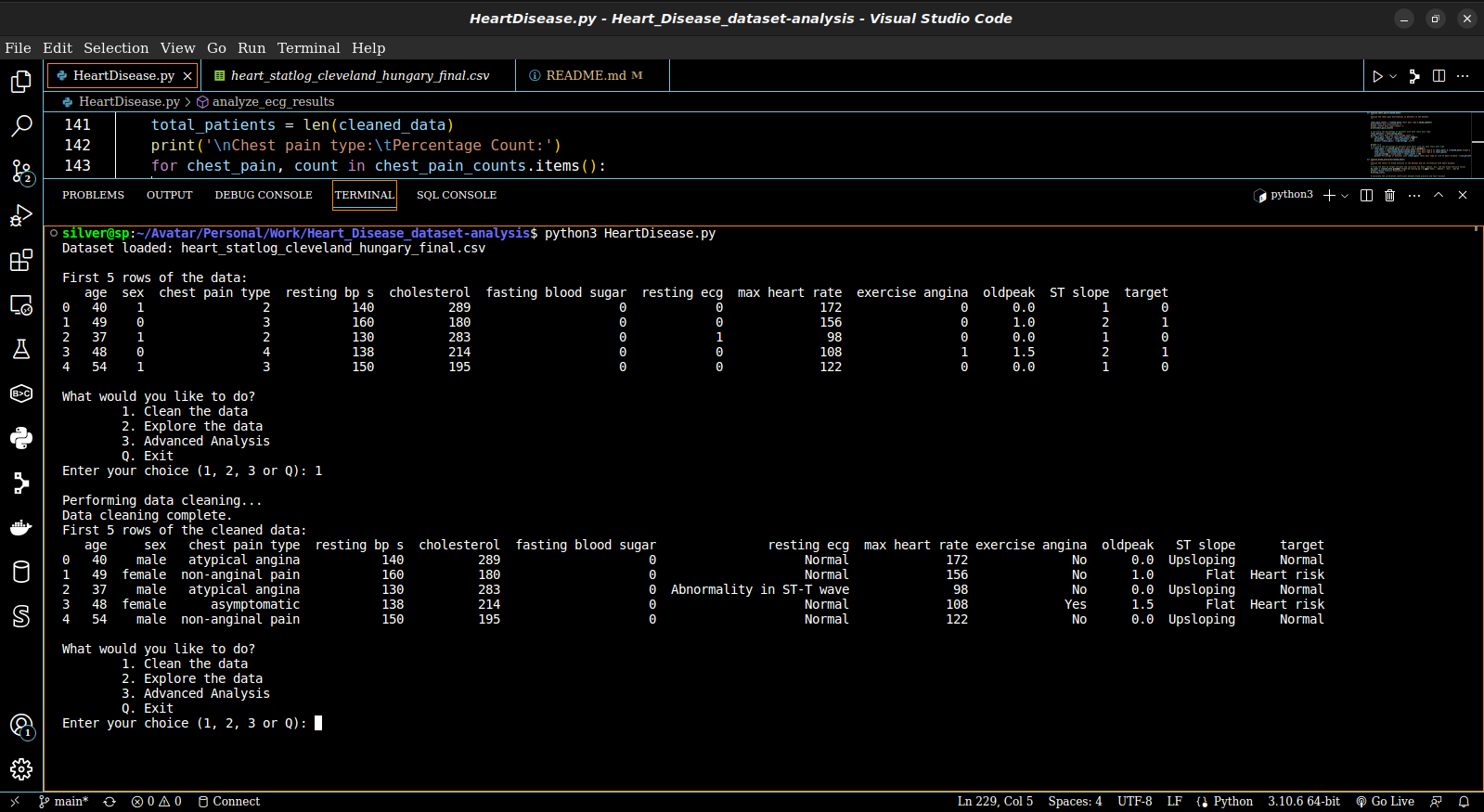
Task: Synchronize changes icon in status bar
Action: (x=110, y=802)
